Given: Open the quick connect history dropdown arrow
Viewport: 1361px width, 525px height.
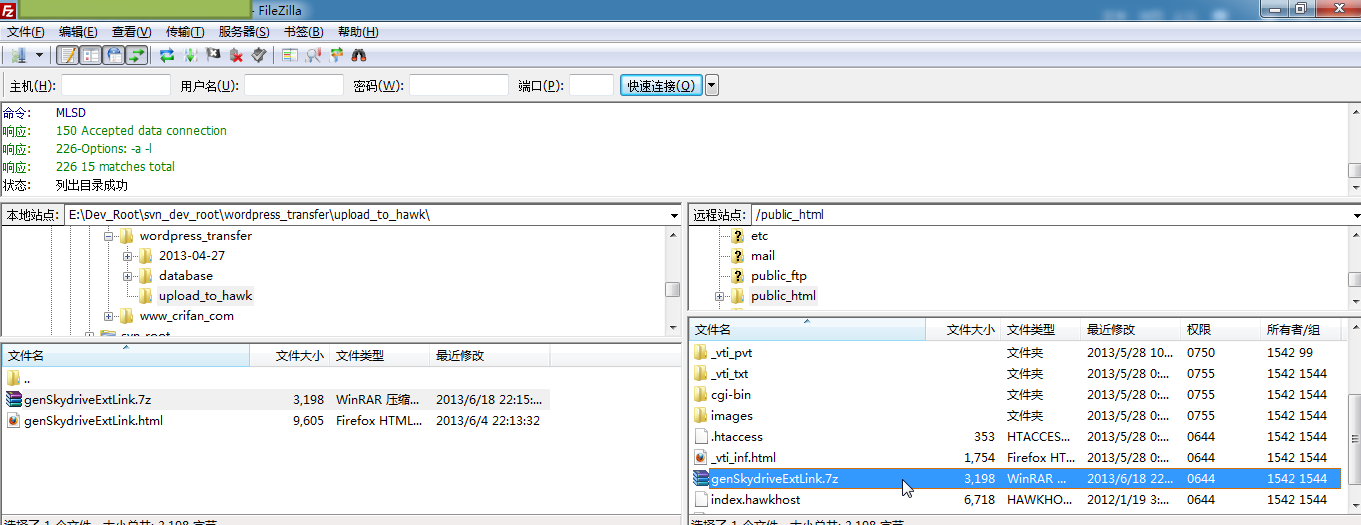Looking at the screenshot, I should 712,85.
